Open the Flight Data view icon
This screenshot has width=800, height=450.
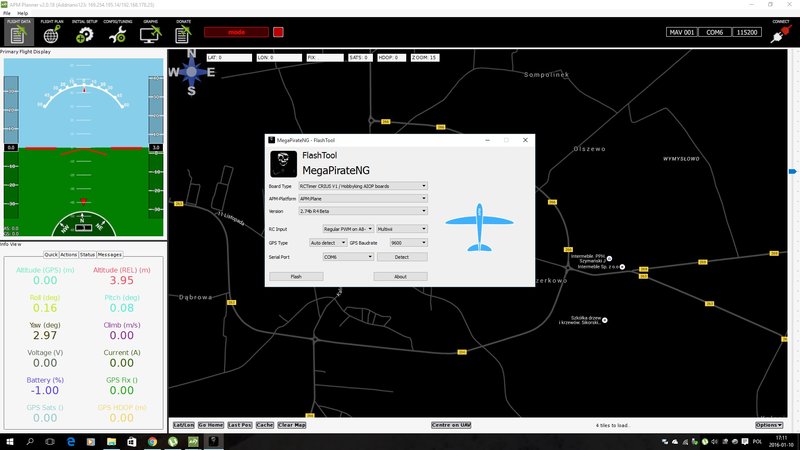18,32
